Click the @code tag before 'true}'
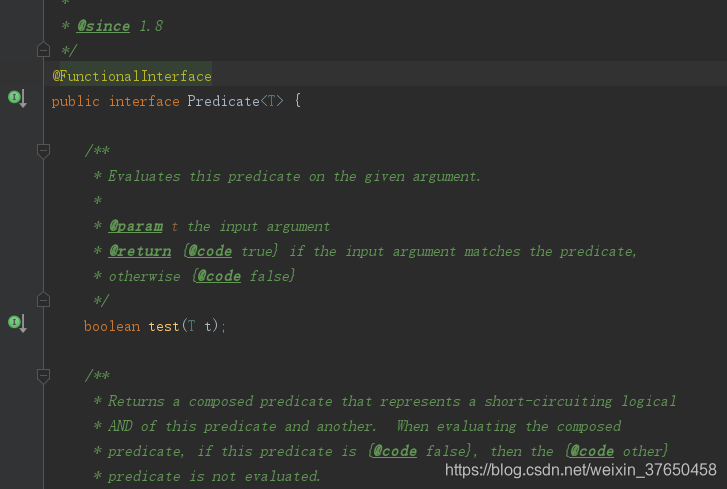This screenshot has width=727, height=489. click(210, 251)
